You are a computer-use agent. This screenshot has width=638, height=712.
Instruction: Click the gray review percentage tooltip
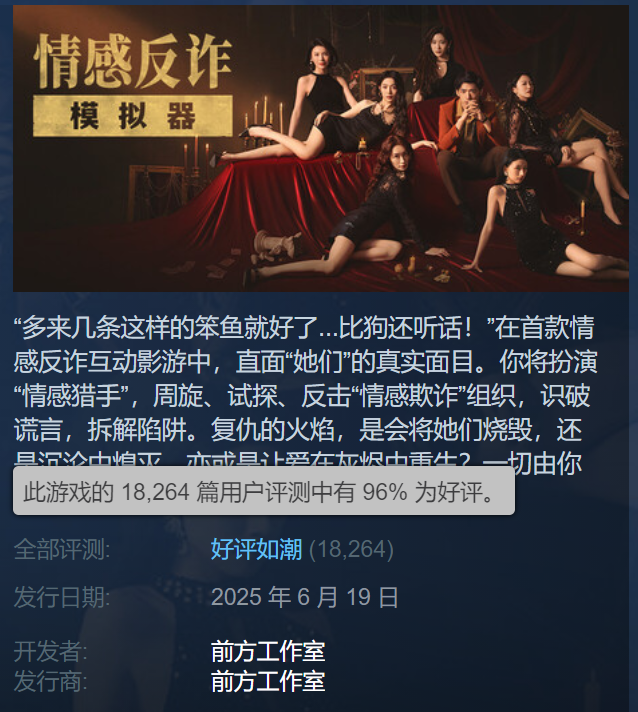(x=264, y=491)
